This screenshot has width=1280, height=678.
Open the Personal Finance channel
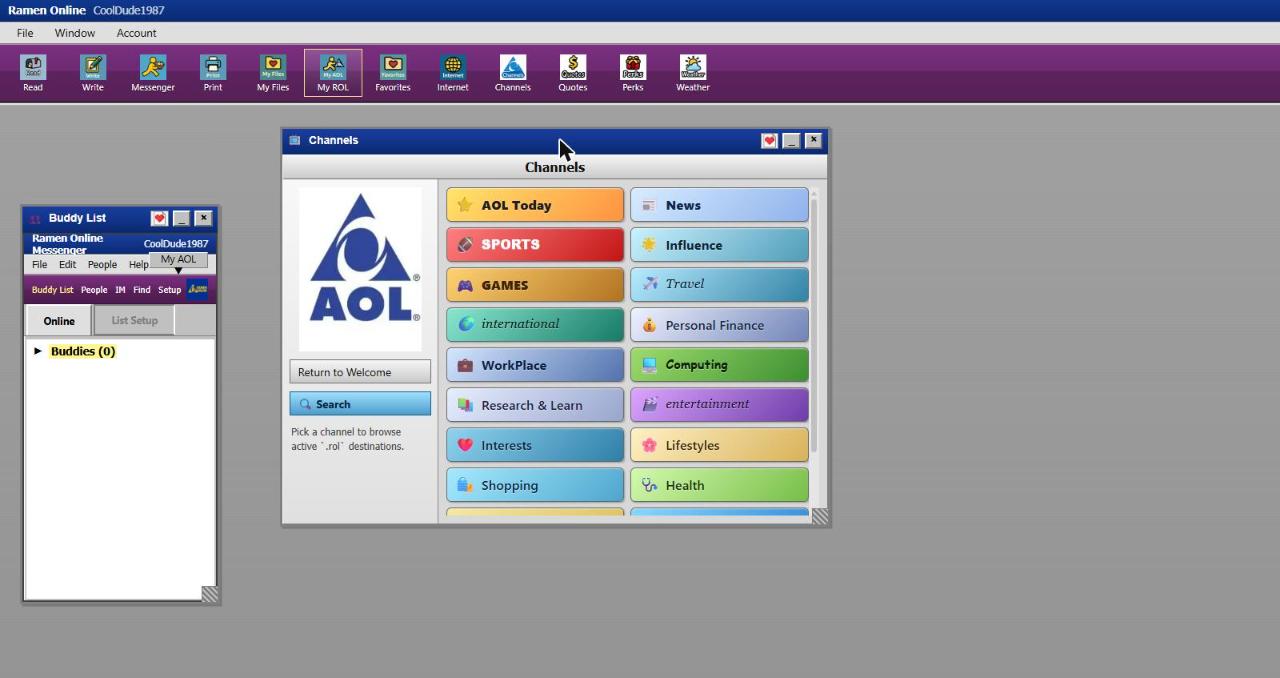click(719, 325)
